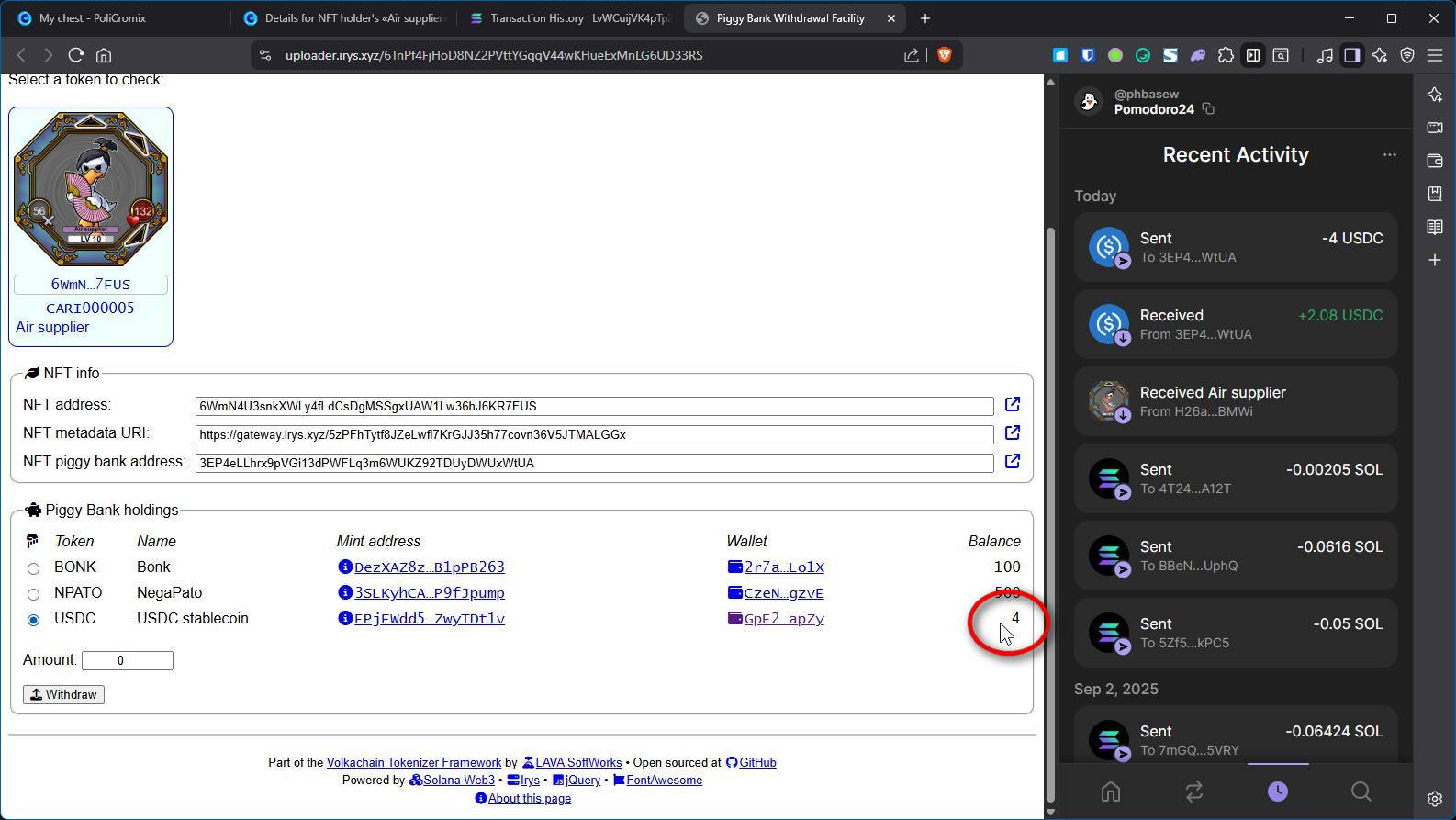Viewport: 1456px width, 820px height.
Task: Open wallet search tab
Action: [1361, 792]
